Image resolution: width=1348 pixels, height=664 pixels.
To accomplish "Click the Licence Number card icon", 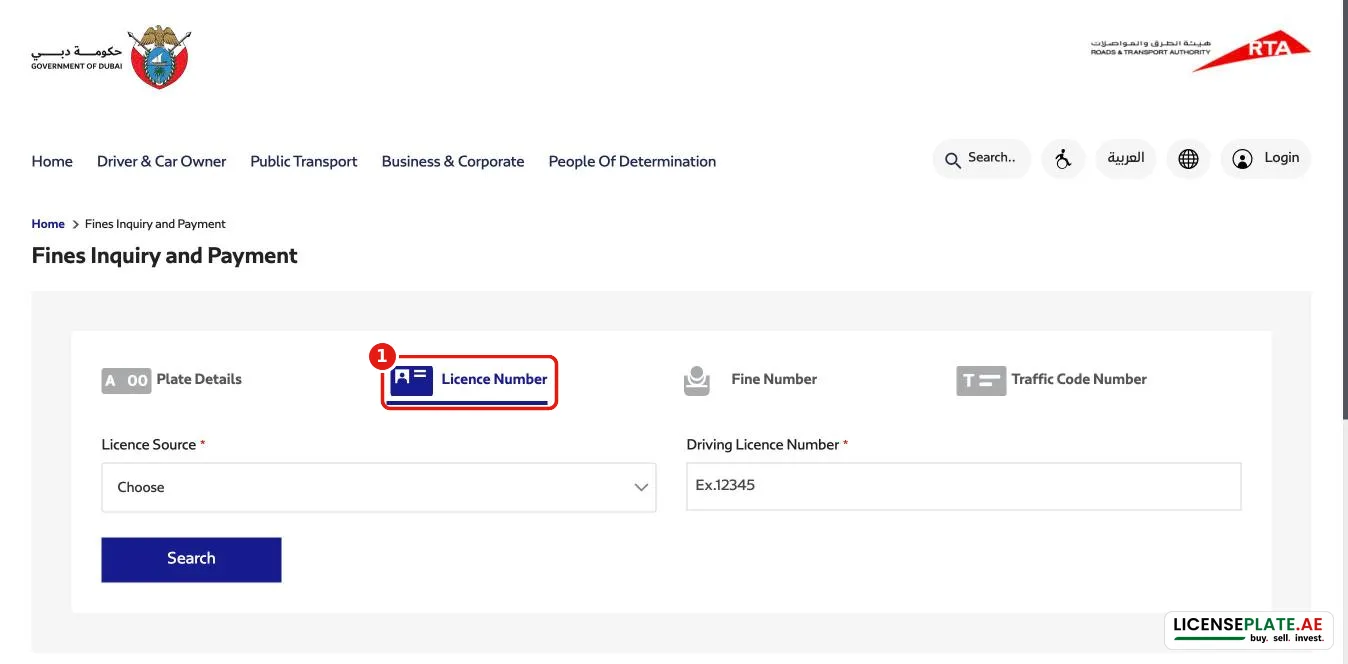I will pyautogui.click(x=412, y=380).
